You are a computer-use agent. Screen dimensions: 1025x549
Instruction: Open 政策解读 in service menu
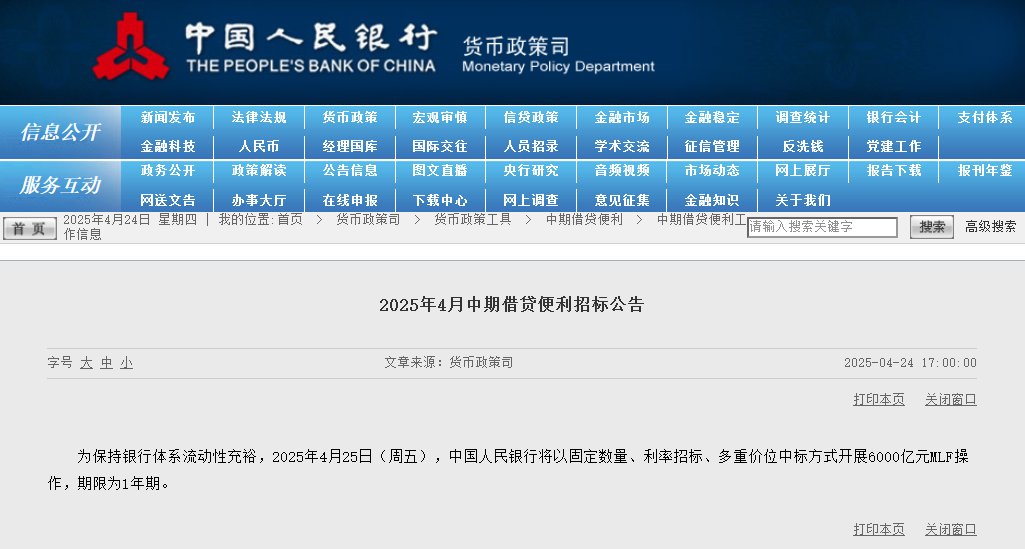tap(259, 171)
